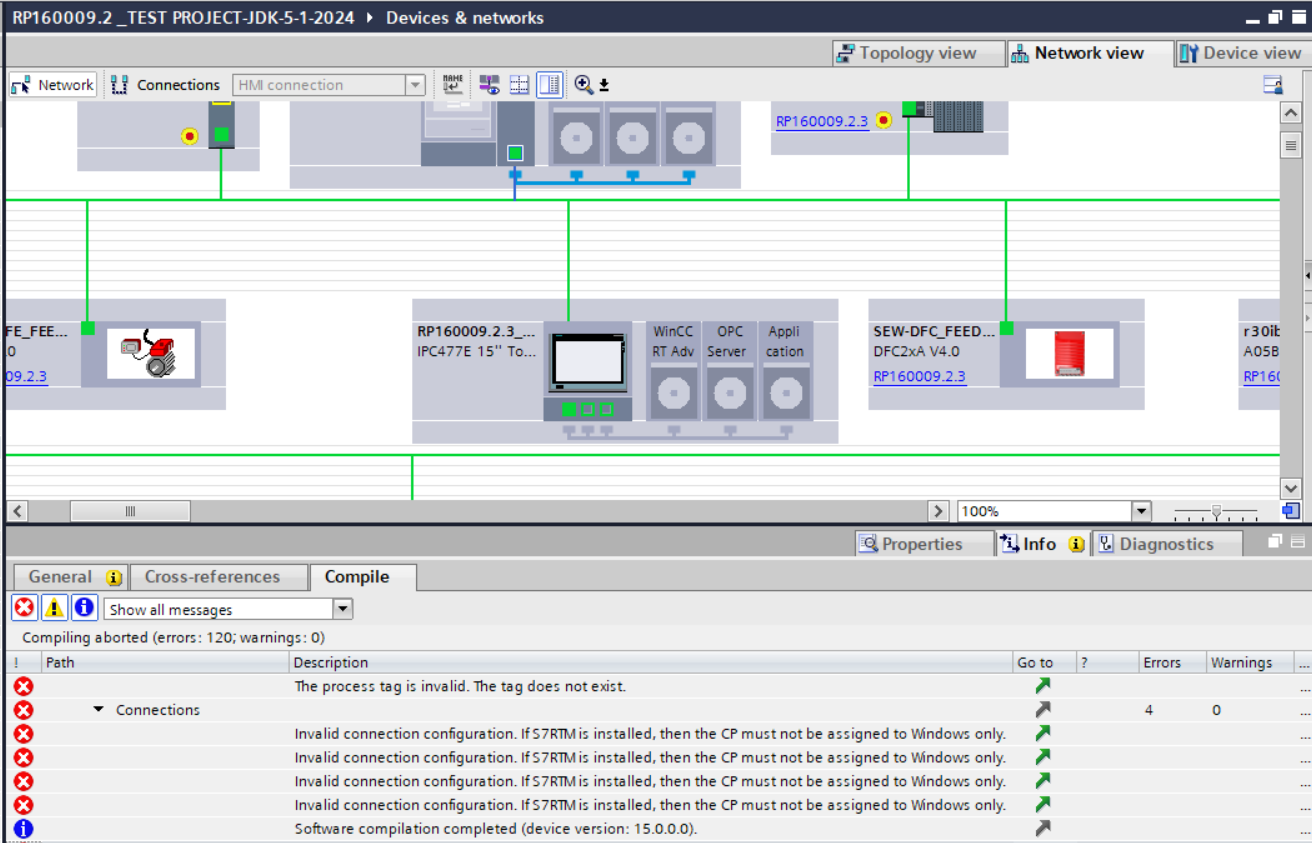Open the Cross-references tab

pos(212,577)
